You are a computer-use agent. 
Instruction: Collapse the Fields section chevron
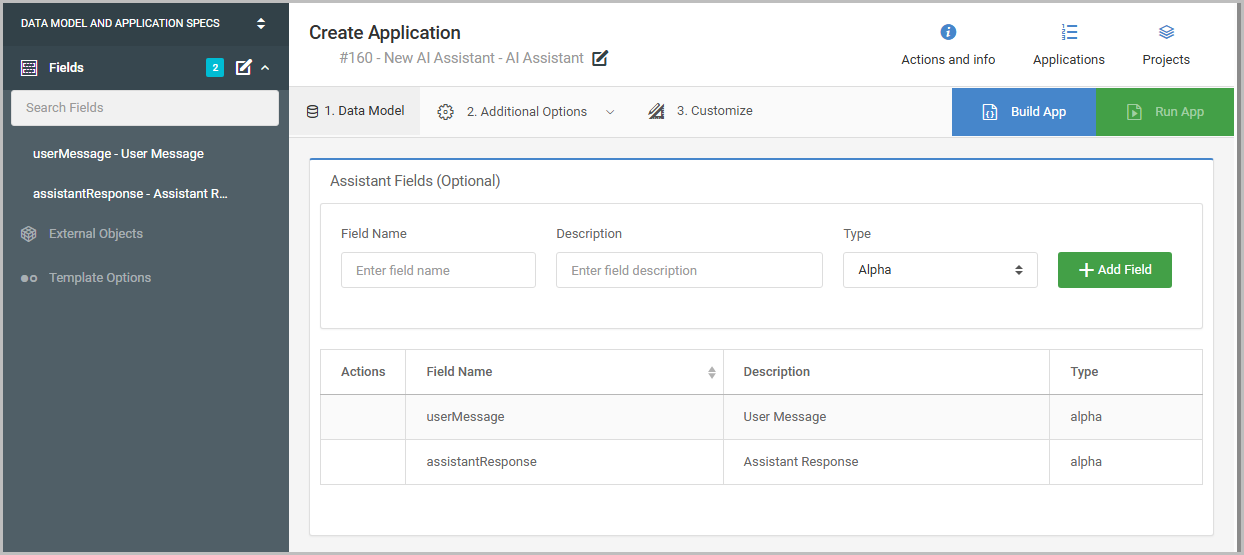click(x=265, y=68)
